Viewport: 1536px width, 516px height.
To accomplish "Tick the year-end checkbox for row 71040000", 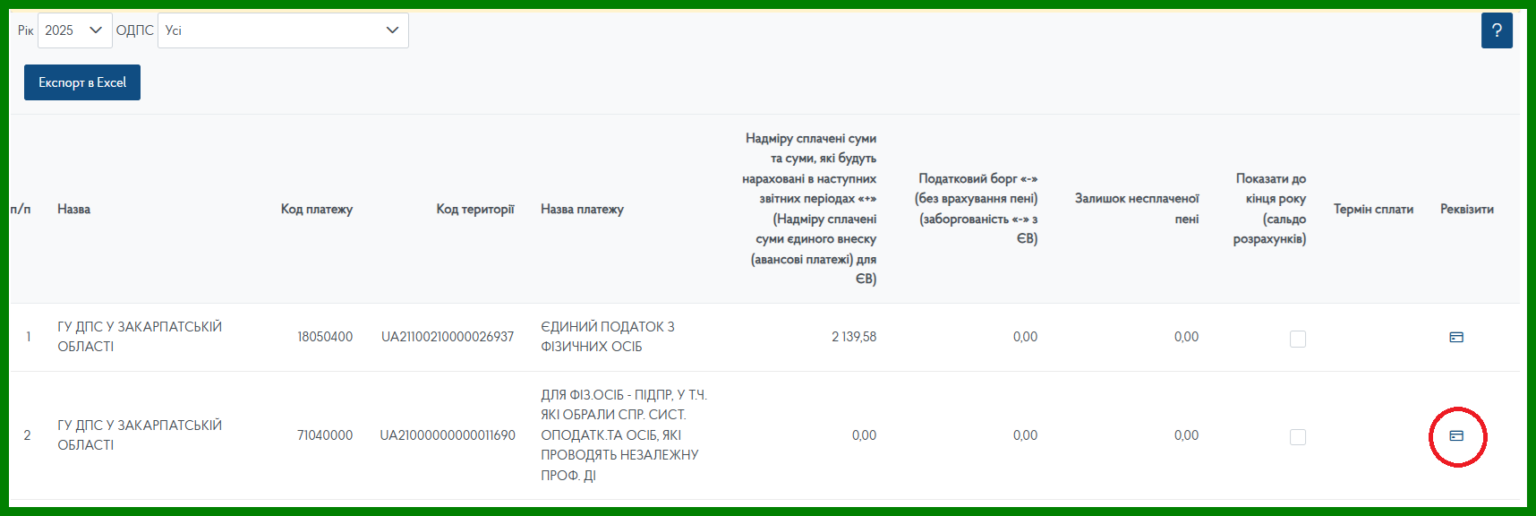I will click(x=1297, y=437).
